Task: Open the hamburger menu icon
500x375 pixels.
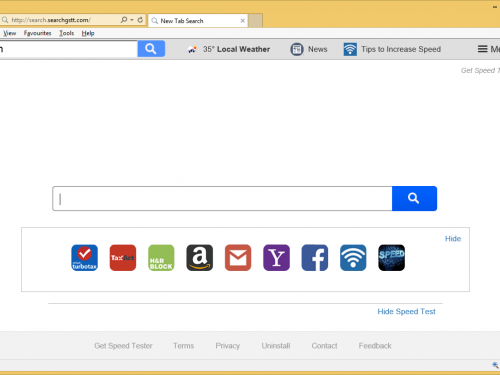Action: point(482,49)
